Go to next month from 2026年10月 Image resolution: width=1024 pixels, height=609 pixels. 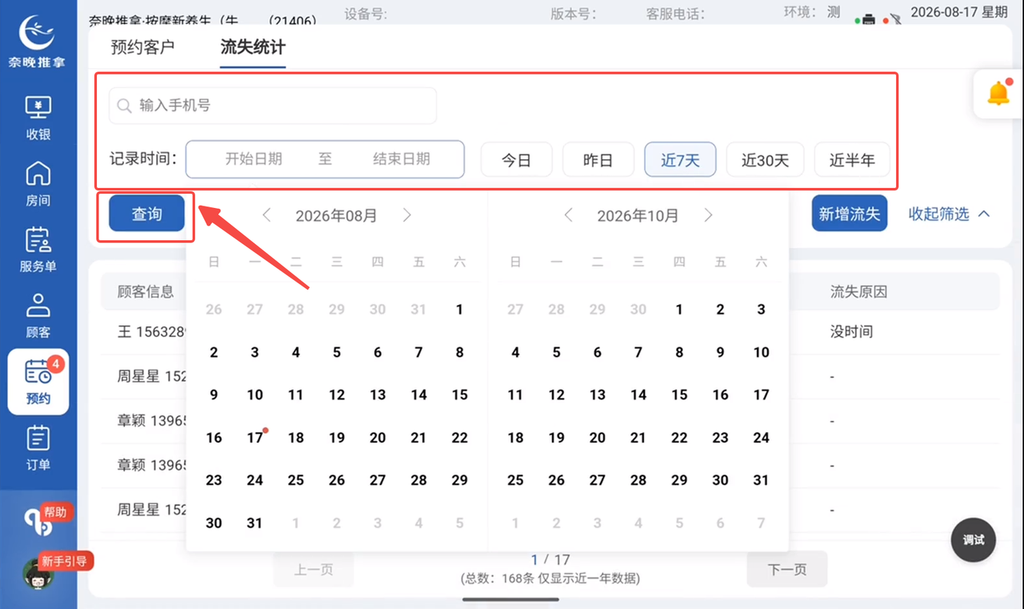pyautogui.click(x=709, y=215)
